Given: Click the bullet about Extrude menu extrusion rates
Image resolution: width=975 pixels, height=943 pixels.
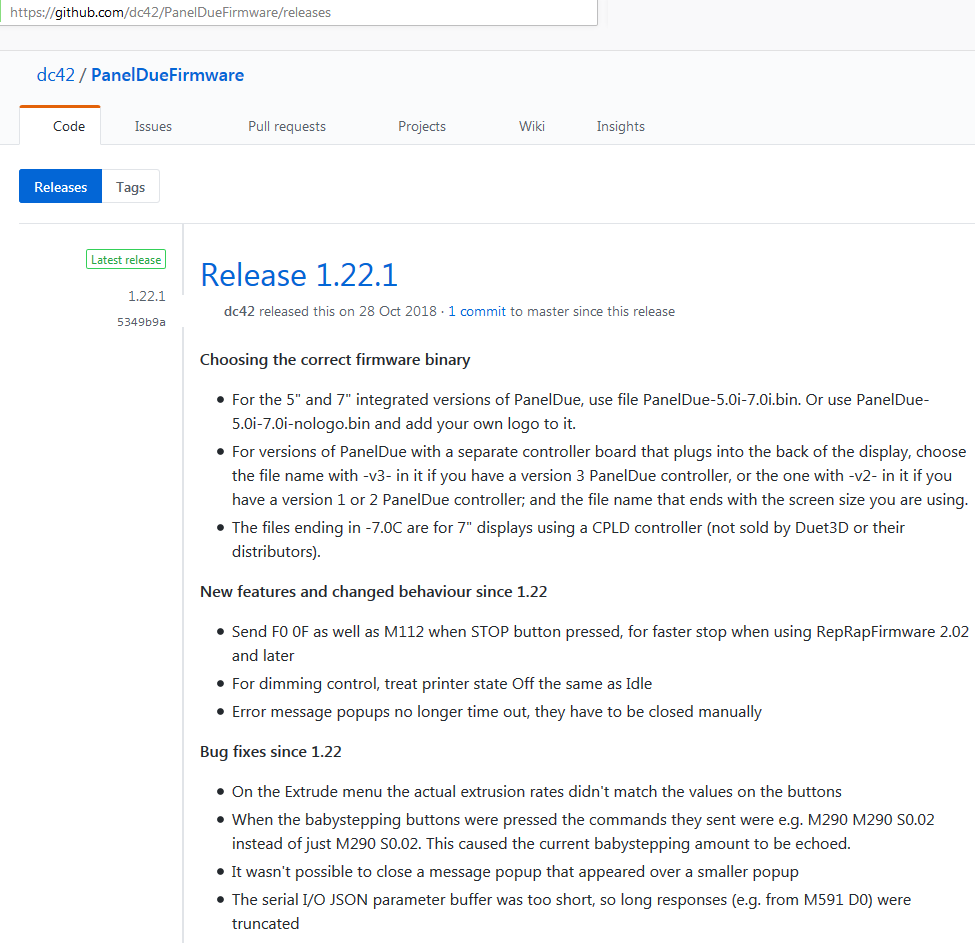Looking at the screenshot, I should [537, 792].
